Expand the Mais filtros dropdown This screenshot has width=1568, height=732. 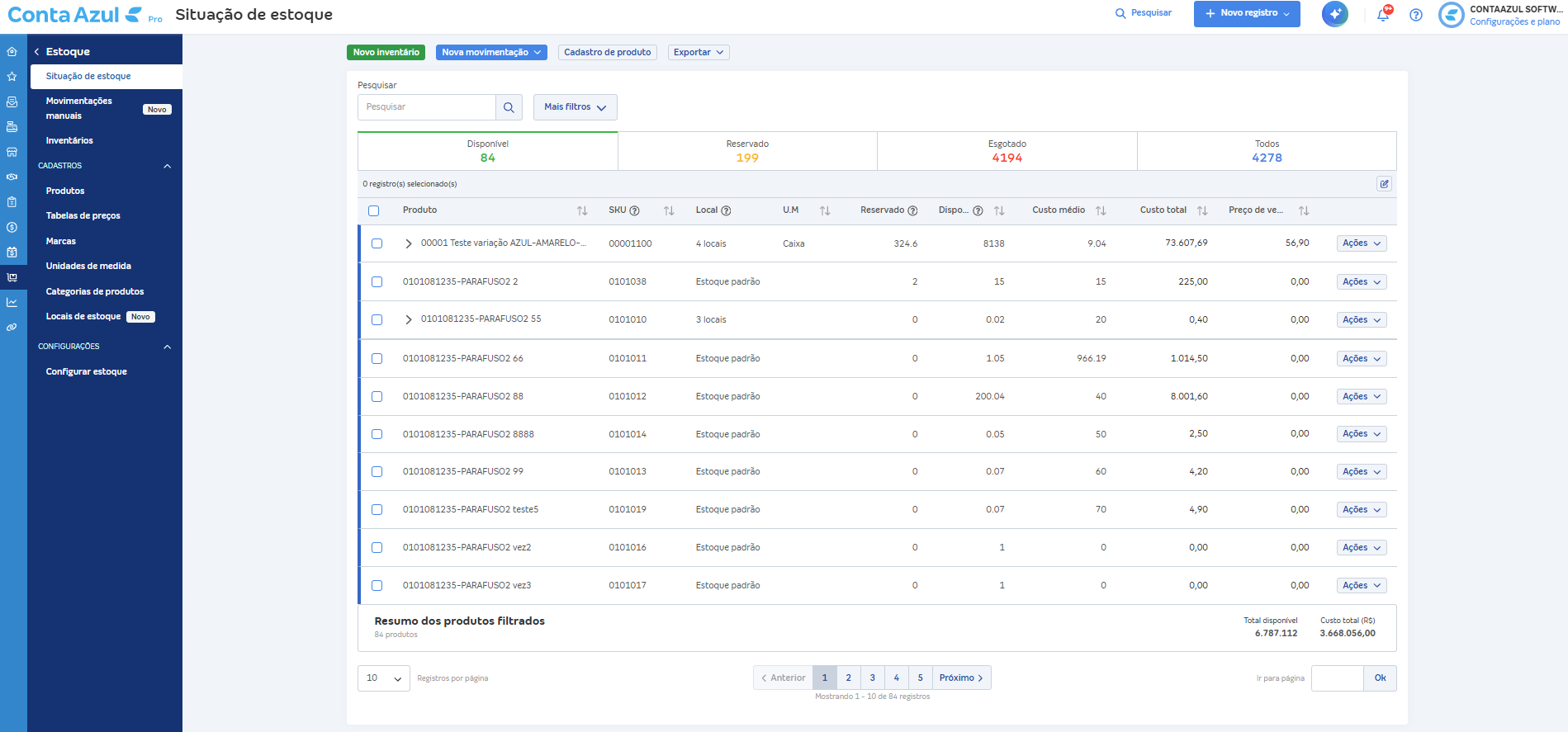click(x=575, y=107)
